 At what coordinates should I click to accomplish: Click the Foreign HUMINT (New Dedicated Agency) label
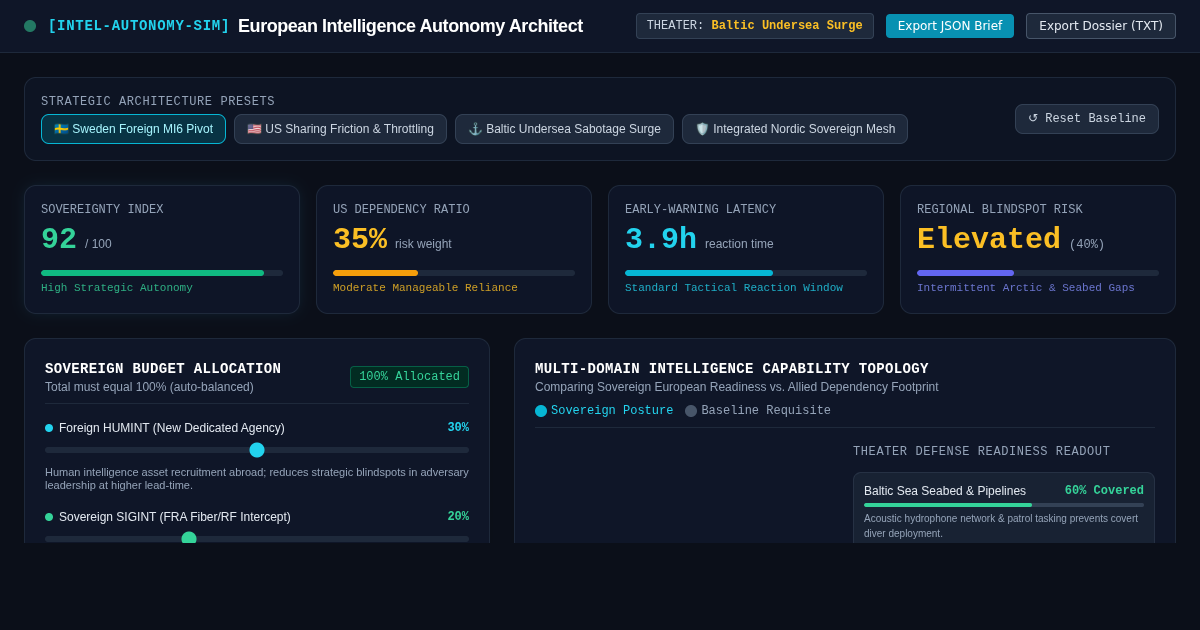[x=172, y=428]
